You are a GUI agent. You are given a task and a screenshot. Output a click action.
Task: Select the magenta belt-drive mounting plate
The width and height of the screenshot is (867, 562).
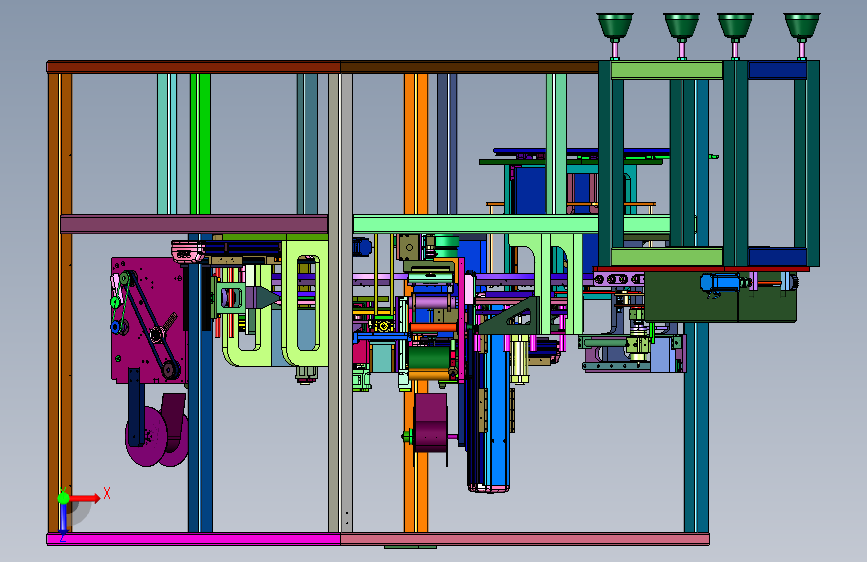(148, 320)
